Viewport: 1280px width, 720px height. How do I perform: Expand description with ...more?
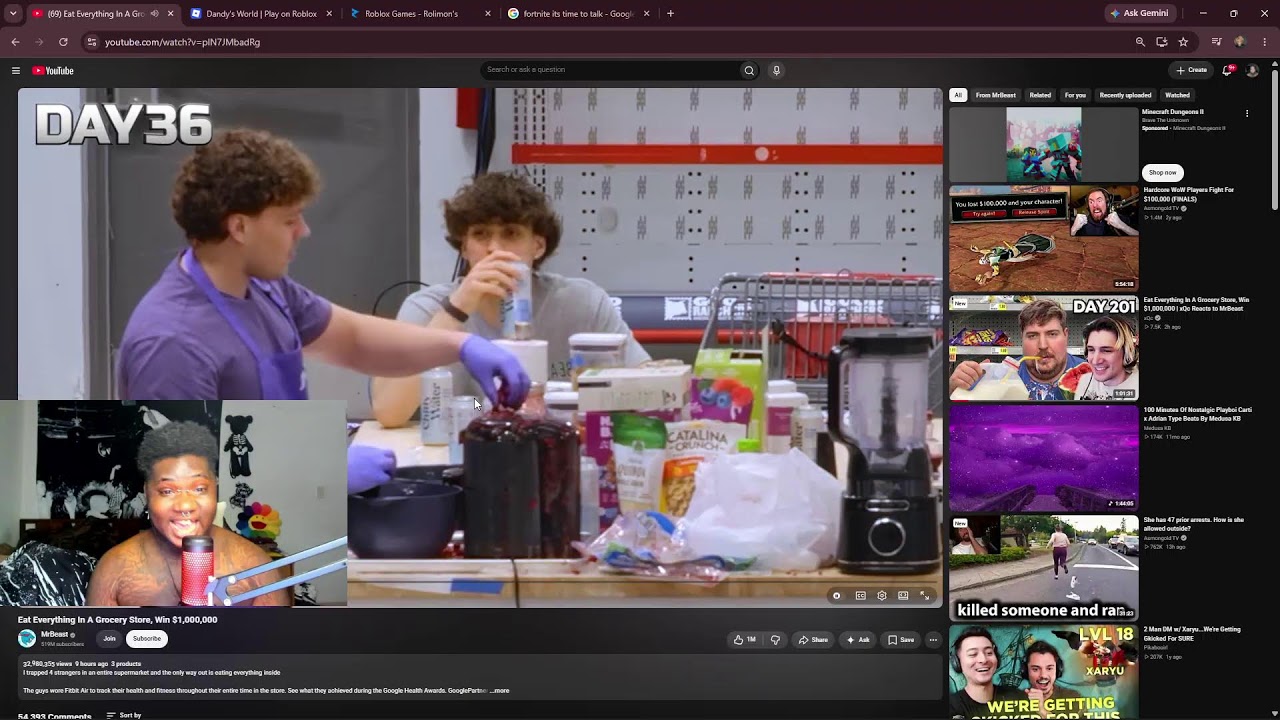(499, 690)
